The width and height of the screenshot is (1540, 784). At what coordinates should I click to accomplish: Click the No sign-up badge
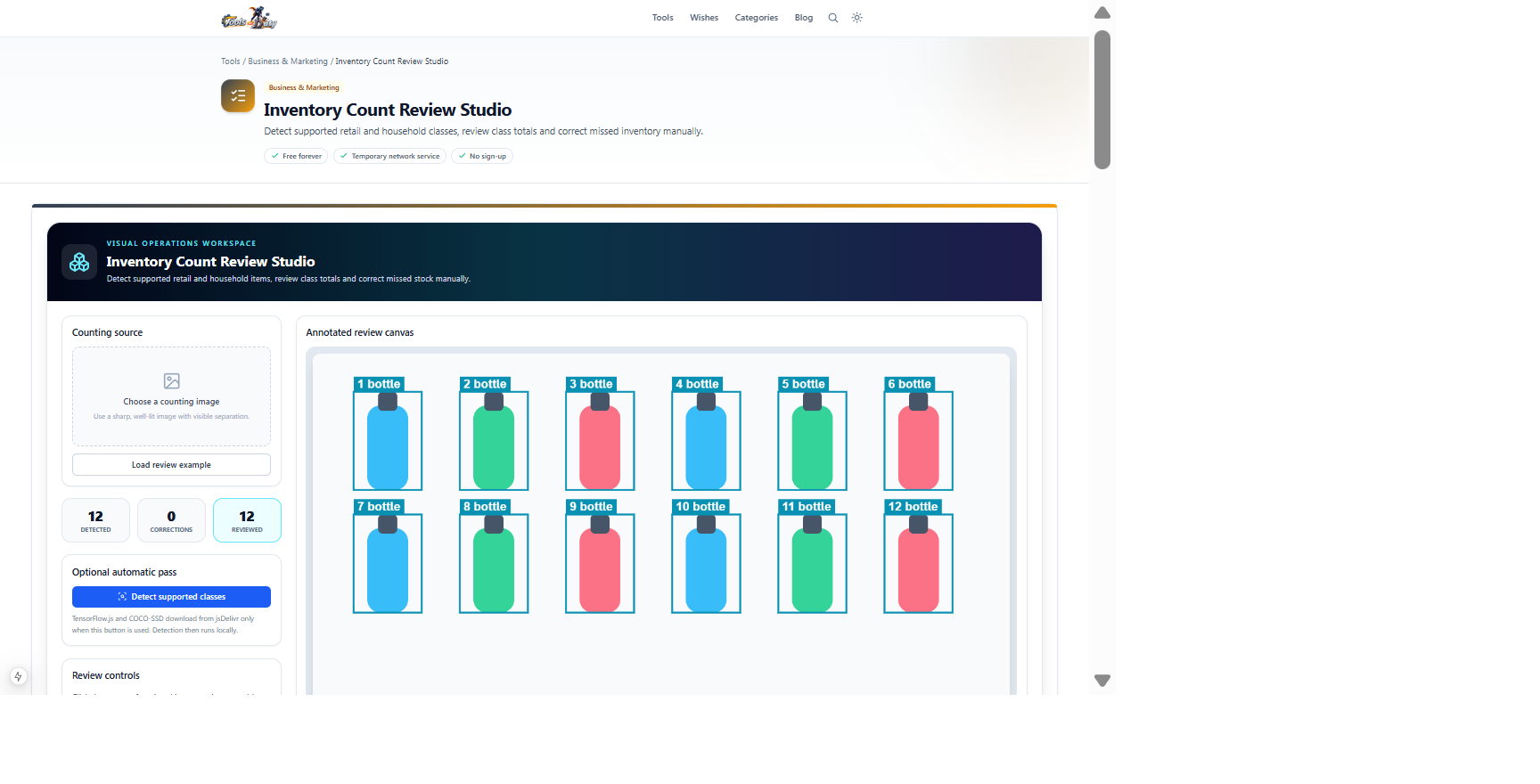click(482, 156)
